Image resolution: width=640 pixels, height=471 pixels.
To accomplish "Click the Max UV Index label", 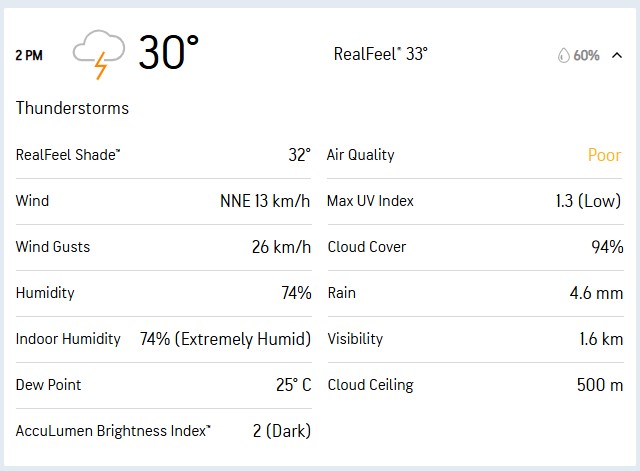I will (370, 201).
